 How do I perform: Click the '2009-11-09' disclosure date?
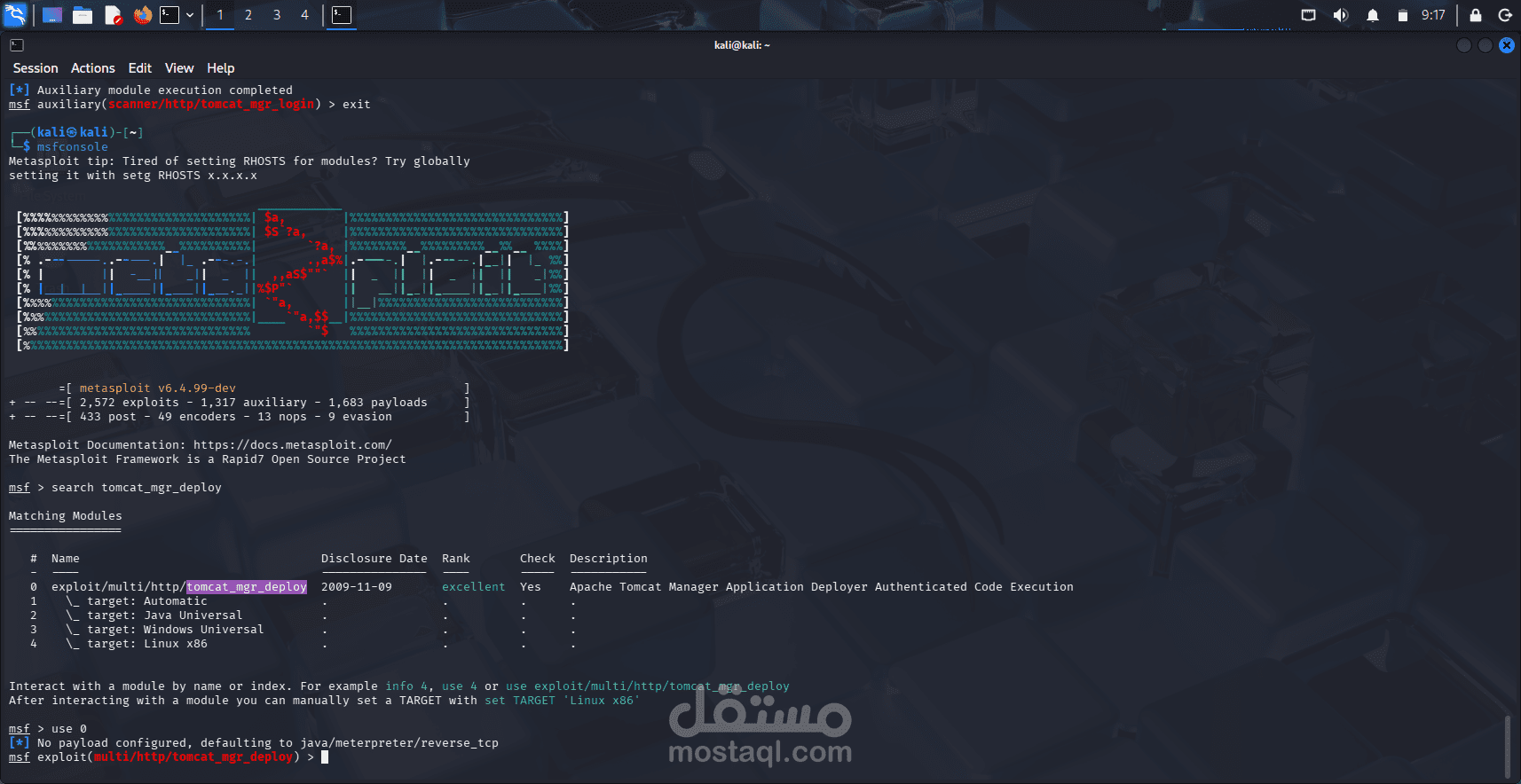[x=357, y=587]
